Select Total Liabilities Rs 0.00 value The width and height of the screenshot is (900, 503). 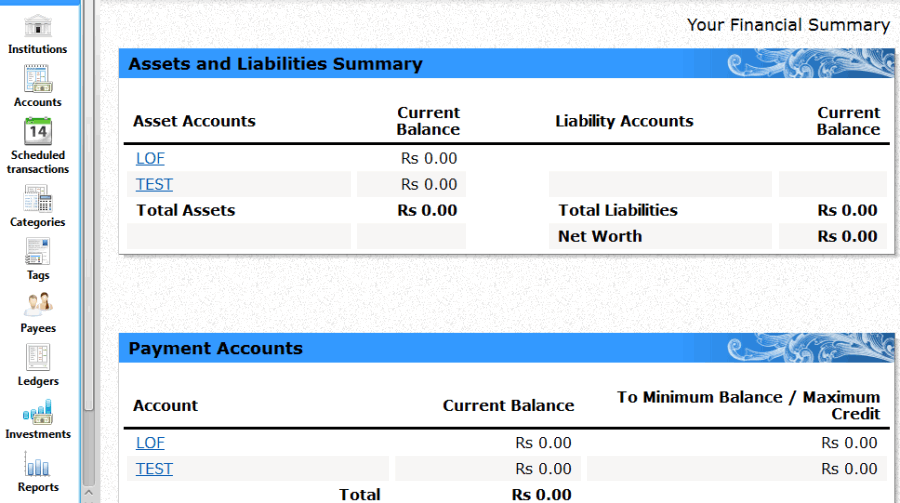[x=847, y=211]
